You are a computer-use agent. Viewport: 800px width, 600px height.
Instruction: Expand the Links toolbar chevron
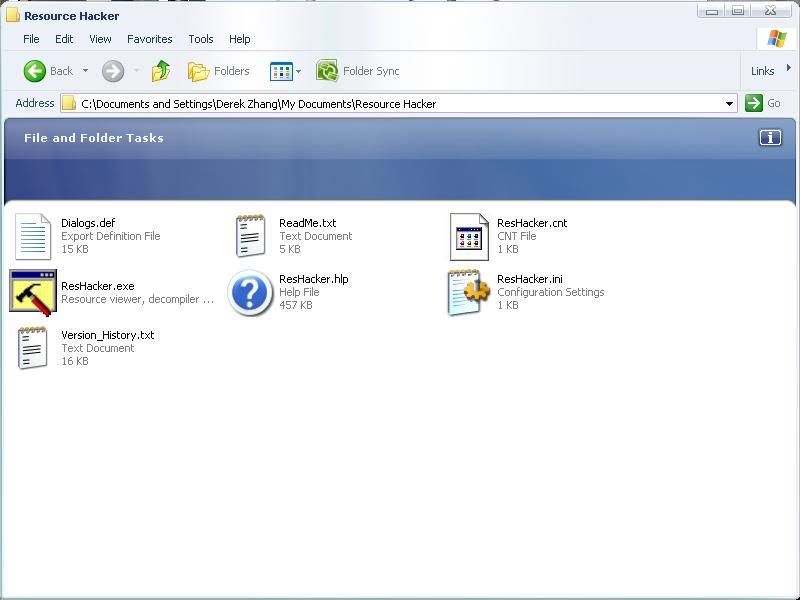tap(788, 68)
